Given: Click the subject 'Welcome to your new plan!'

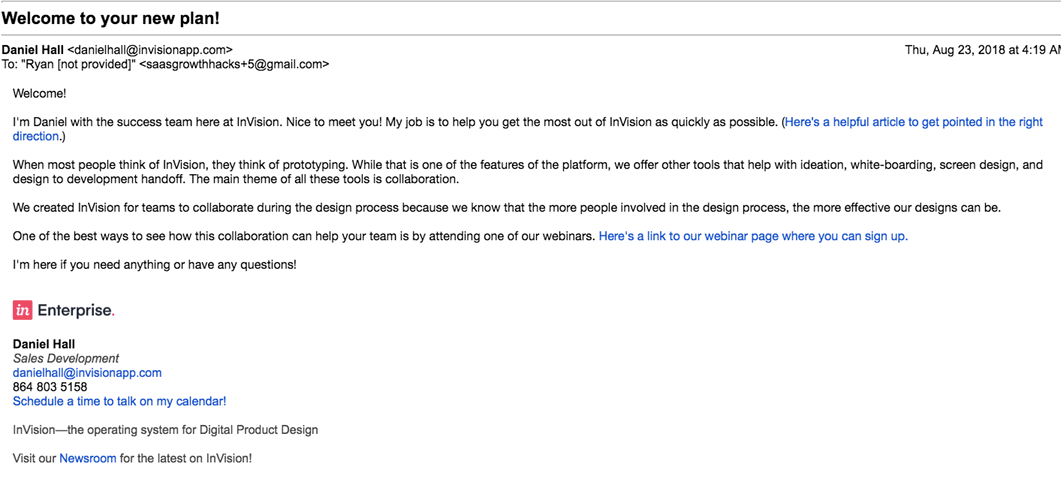Looking at the screenshot, I should [x=111, y=18].
